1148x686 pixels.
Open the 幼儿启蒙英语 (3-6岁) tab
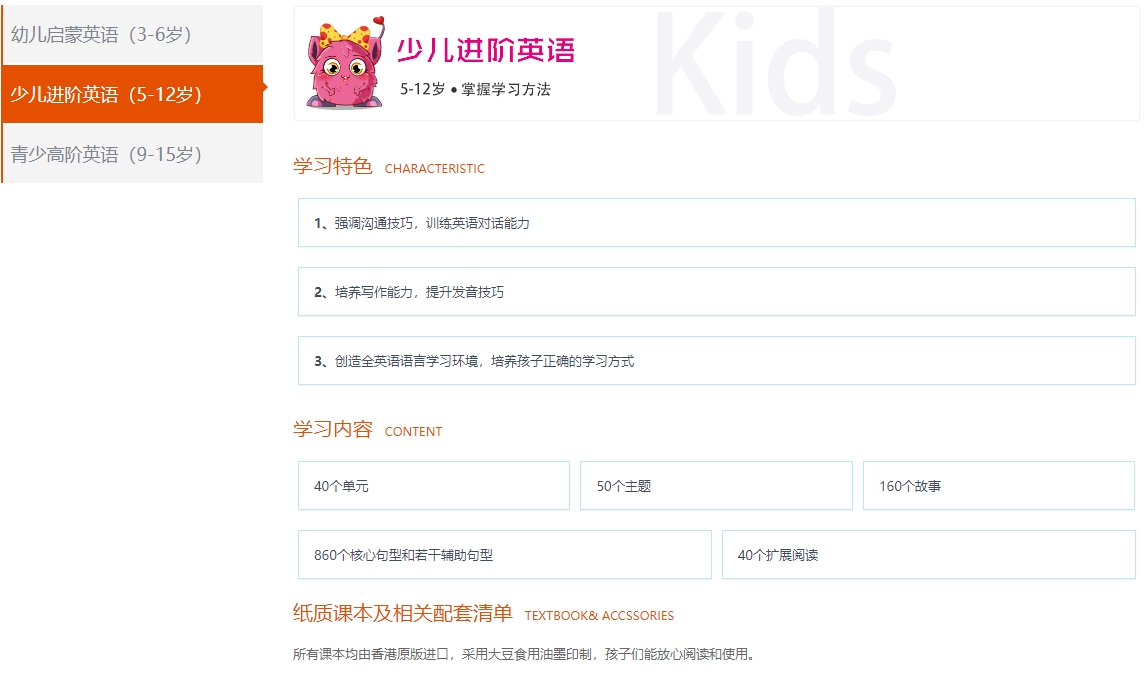133,34
